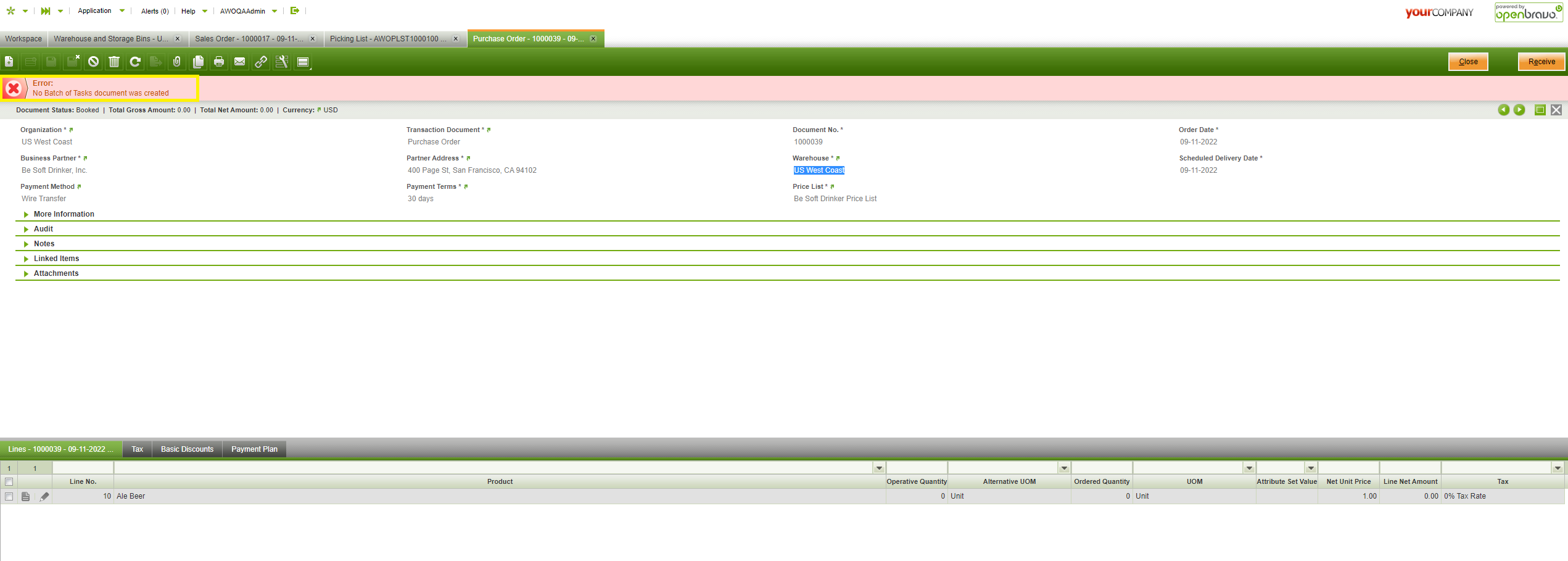1568x561 pixels.
Task: Click the quick launch asterisk icon
Action: 10,11
